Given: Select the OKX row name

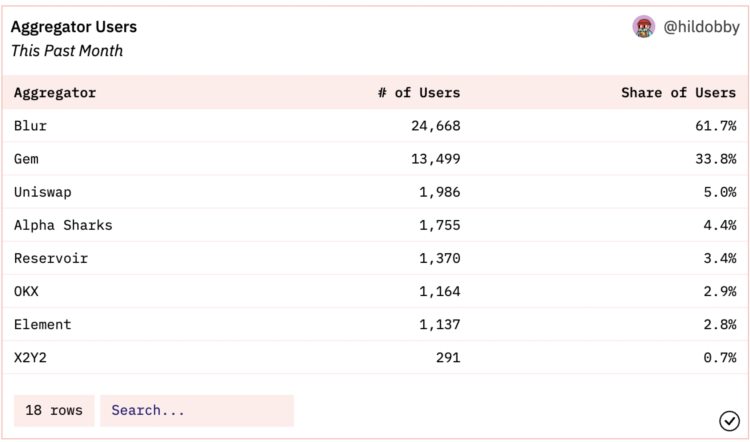Looking at the screenshot, I should pos(27,291).
